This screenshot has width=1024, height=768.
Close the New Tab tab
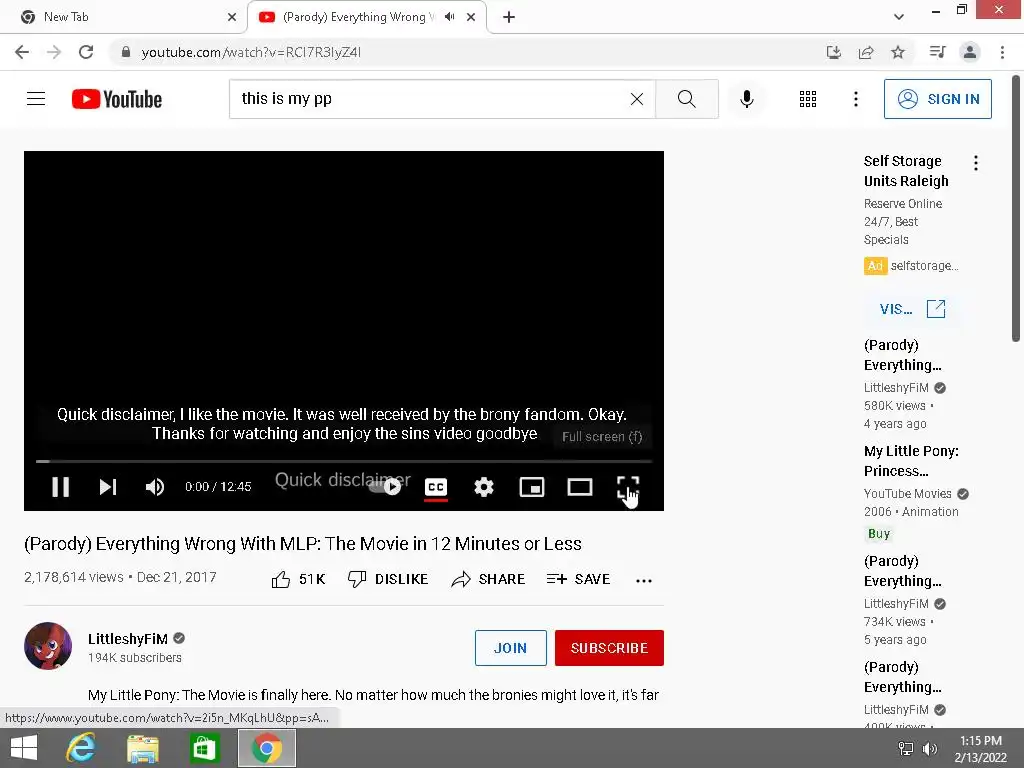(x=232, y=17)
